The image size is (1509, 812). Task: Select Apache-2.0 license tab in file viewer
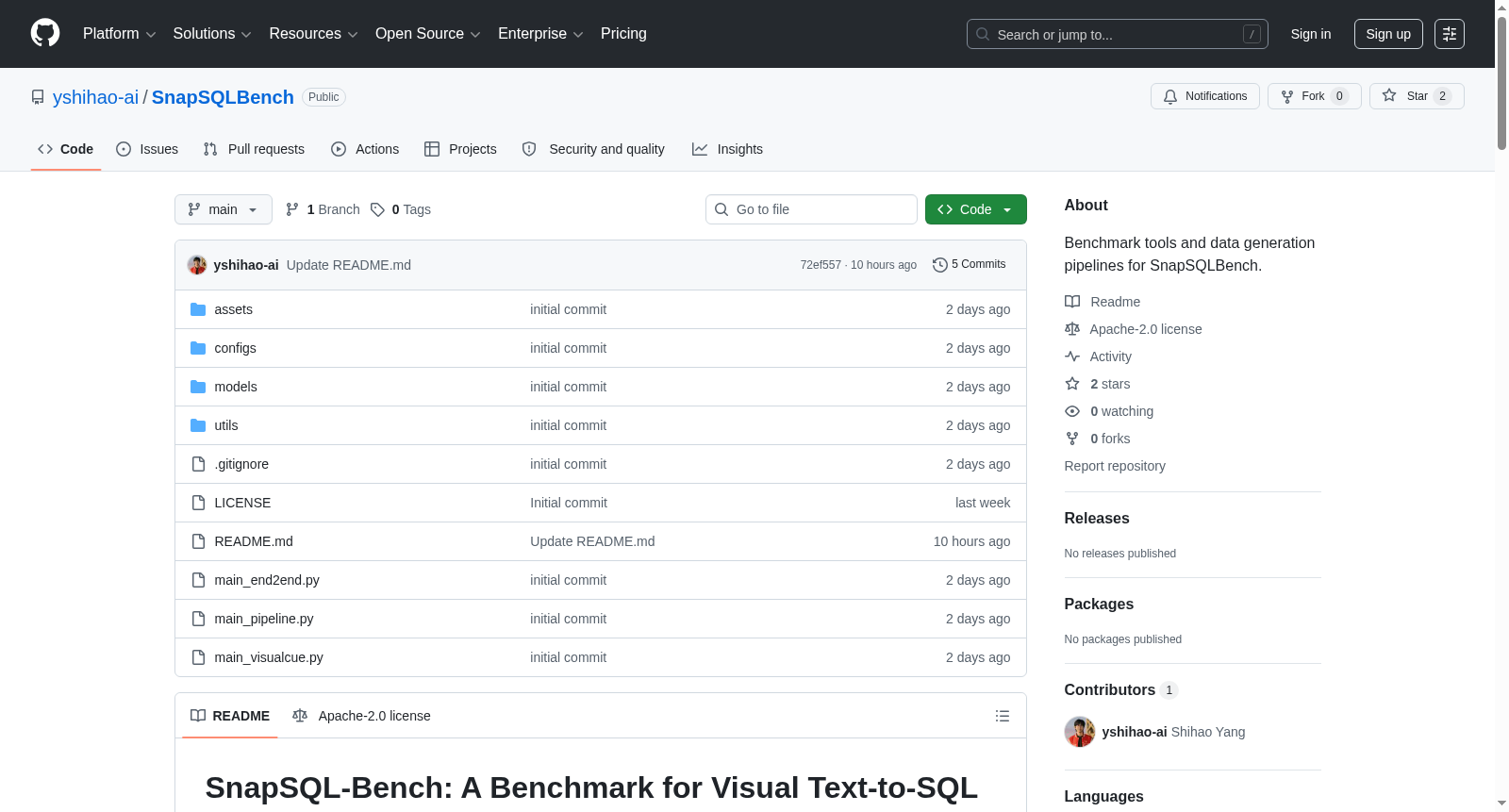point(361,716)
